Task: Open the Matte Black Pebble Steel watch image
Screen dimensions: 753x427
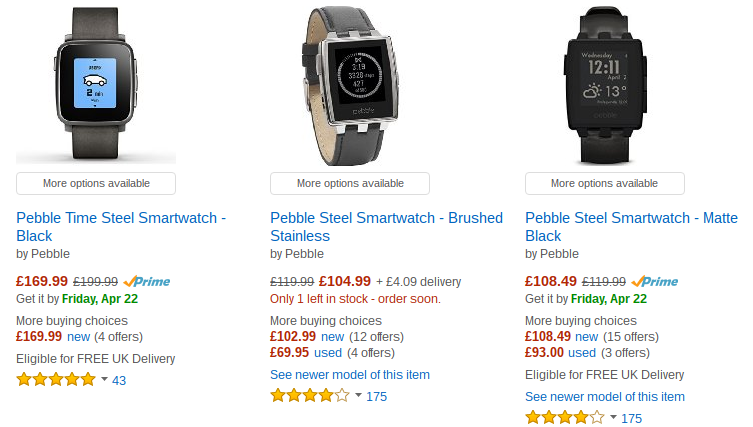Action: tap(605, 85)
